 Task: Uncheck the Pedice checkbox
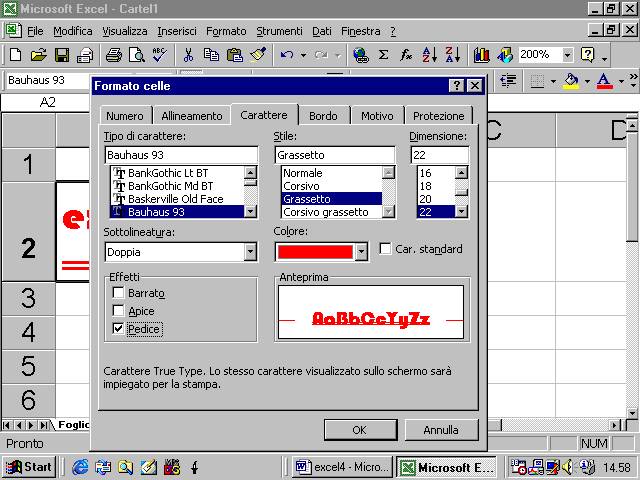tap(118, 329)
